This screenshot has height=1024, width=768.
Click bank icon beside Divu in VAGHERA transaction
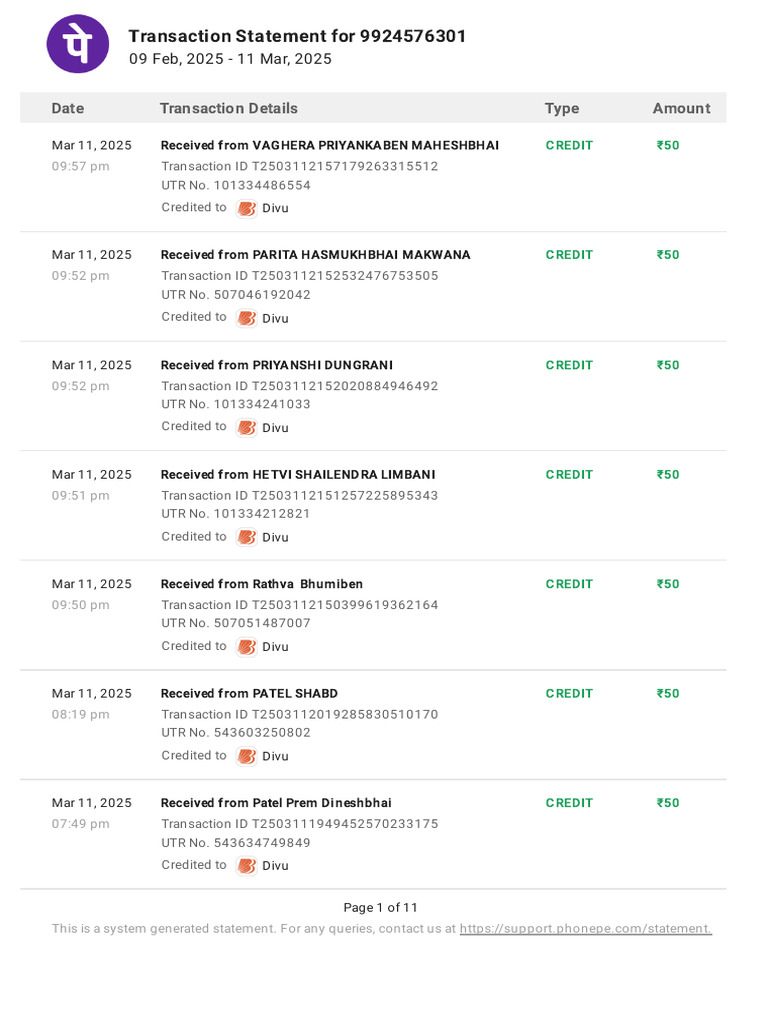click(246, 208)
